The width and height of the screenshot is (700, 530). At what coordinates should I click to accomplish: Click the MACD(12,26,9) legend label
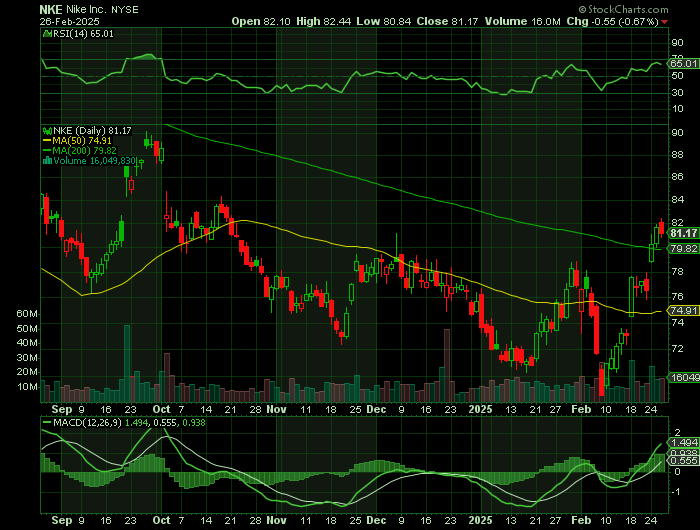[87, 423]
